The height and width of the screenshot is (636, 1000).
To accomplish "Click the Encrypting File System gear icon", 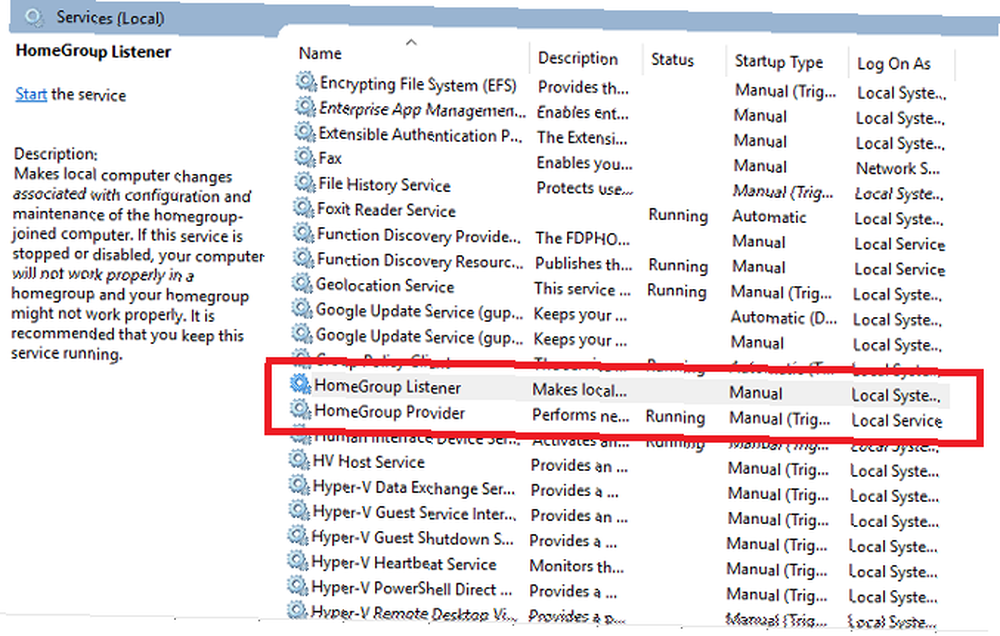I will point(306,82).
